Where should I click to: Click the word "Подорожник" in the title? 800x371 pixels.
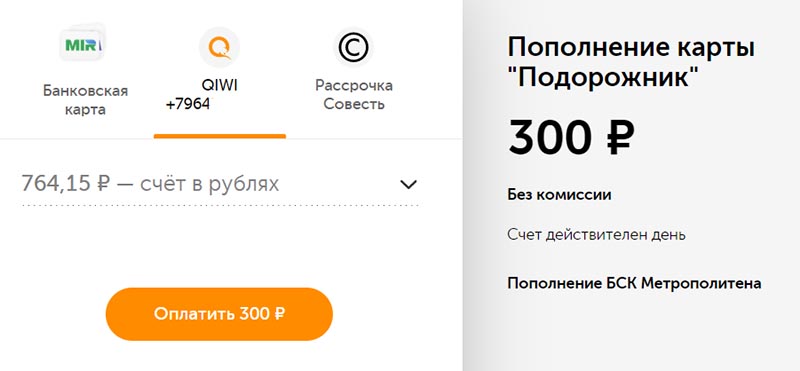[604, 78]
